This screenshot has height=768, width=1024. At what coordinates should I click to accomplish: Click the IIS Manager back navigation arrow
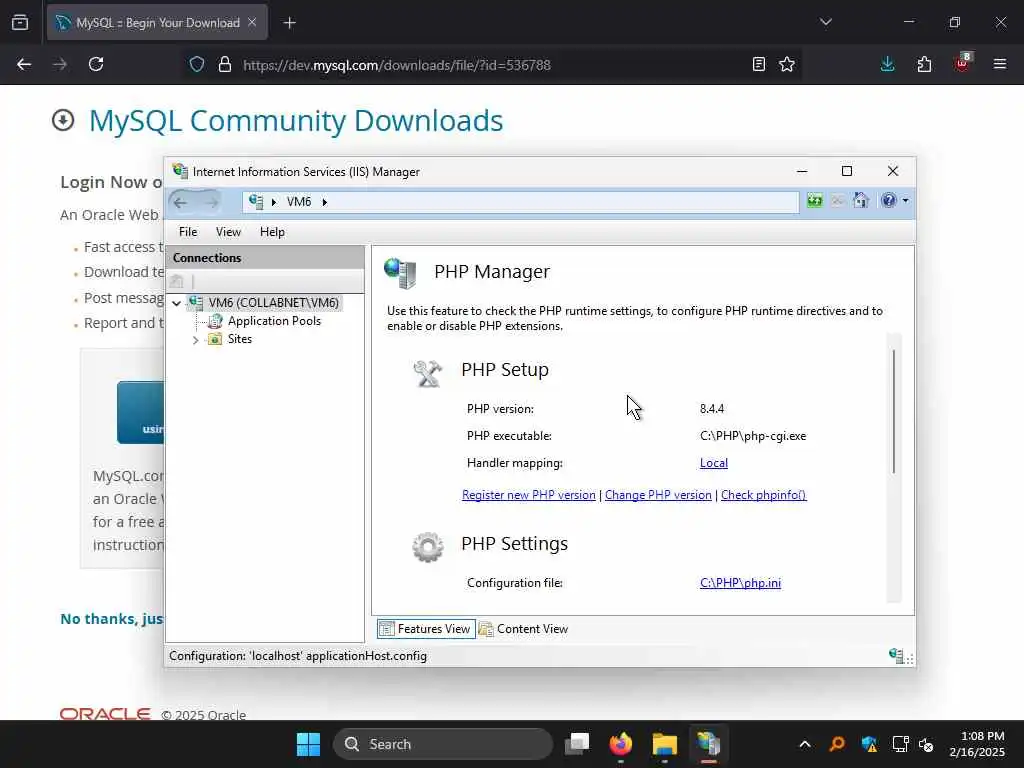[x=181, y=202]
